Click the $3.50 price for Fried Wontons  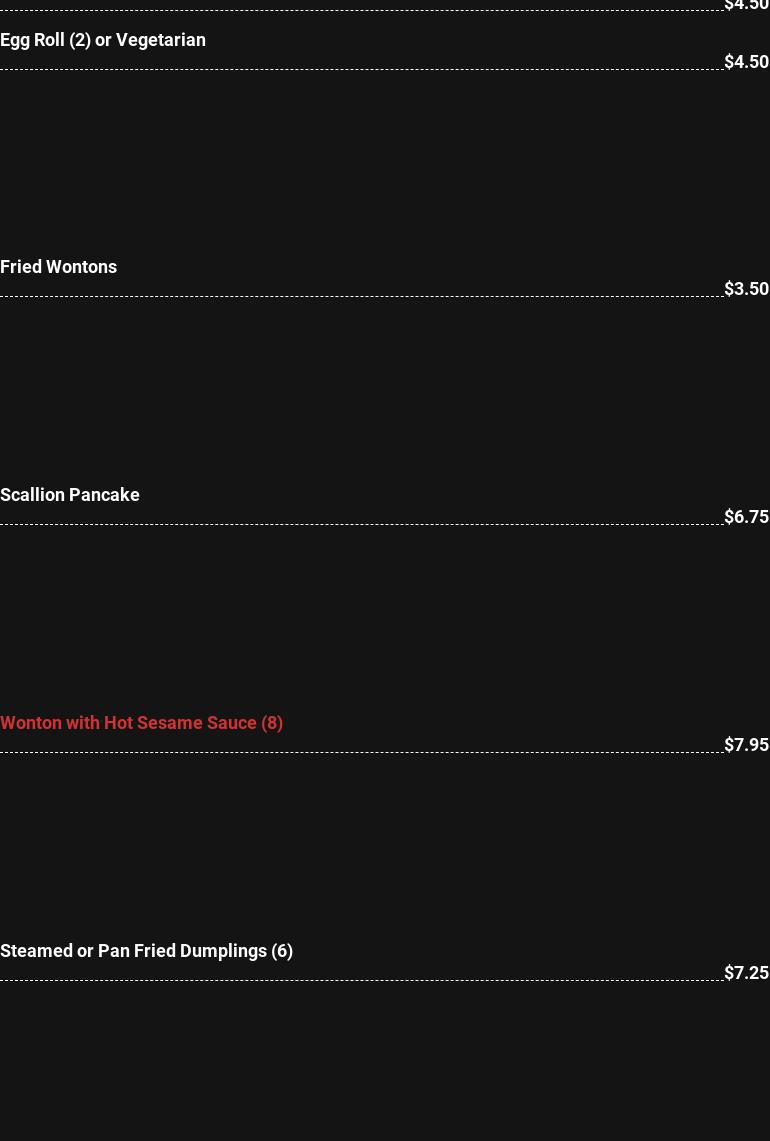(746, 289)
